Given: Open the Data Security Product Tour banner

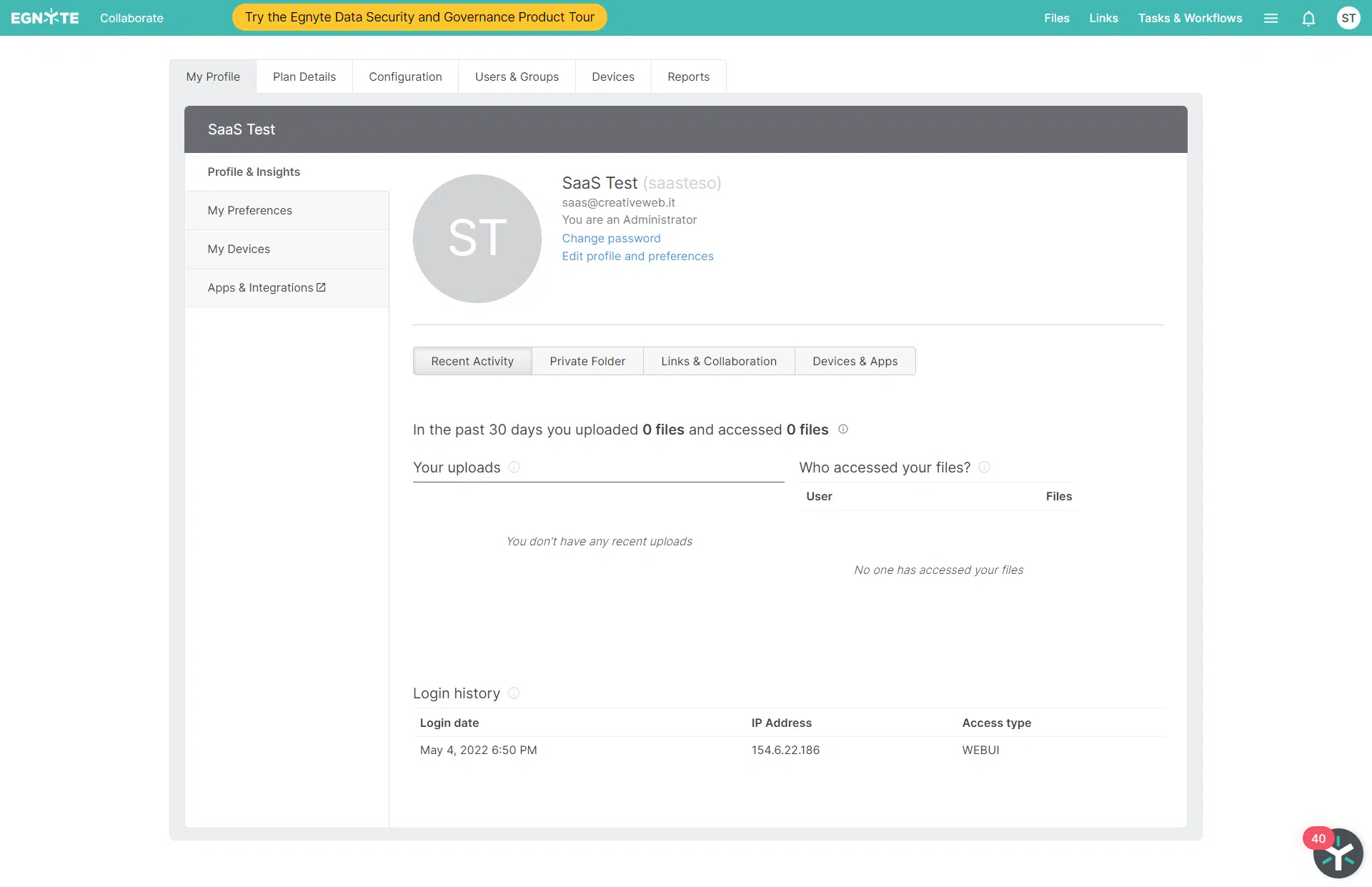Looking at the screenshot, I should 419,17.
